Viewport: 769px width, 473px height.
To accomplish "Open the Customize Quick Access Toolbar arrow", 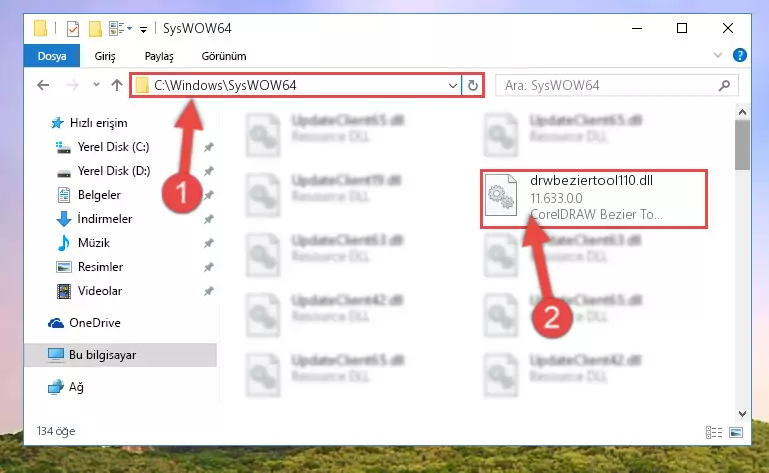I will [143, 29].
